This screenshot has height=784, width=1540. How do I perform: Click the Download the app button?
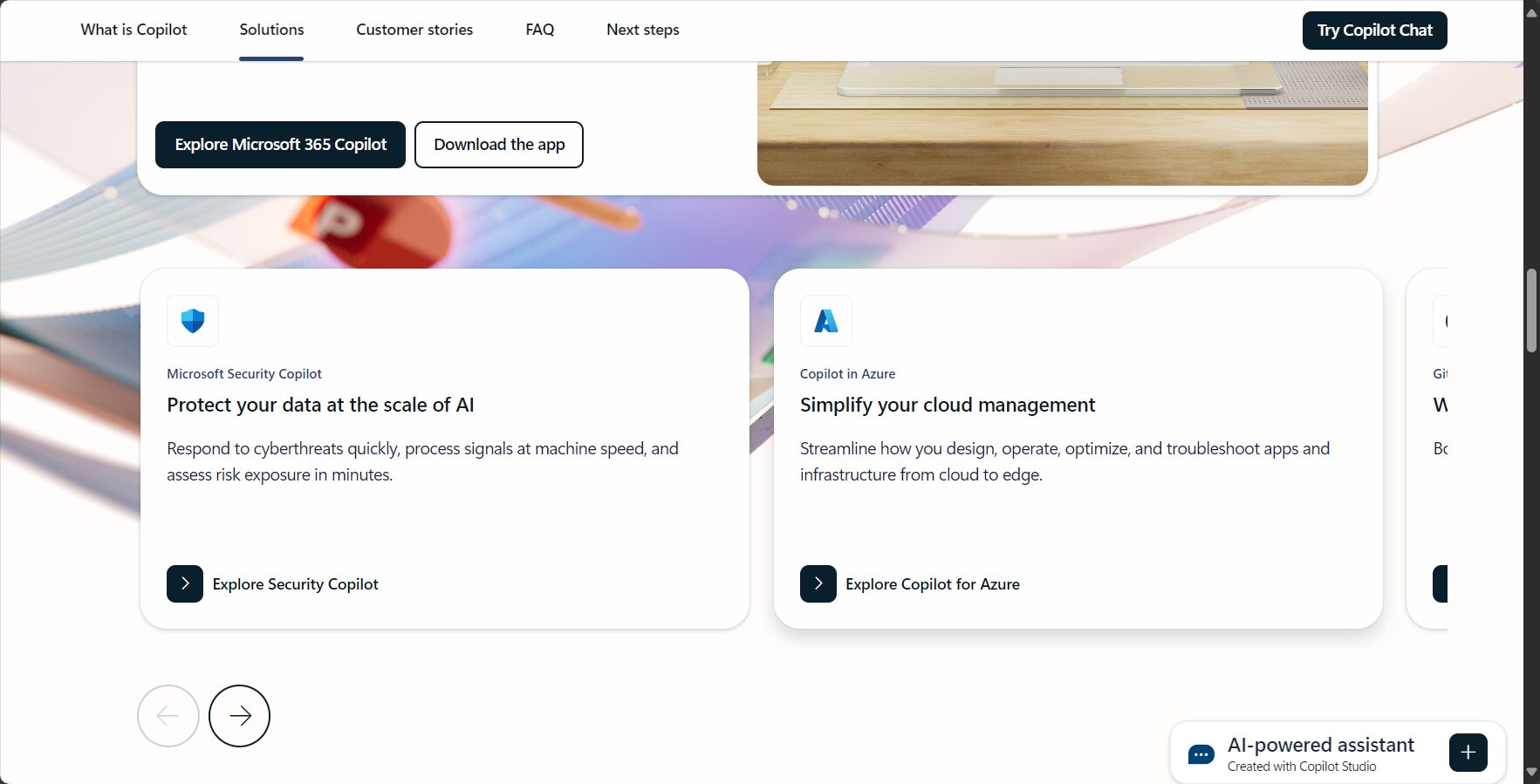coord(499,145)
